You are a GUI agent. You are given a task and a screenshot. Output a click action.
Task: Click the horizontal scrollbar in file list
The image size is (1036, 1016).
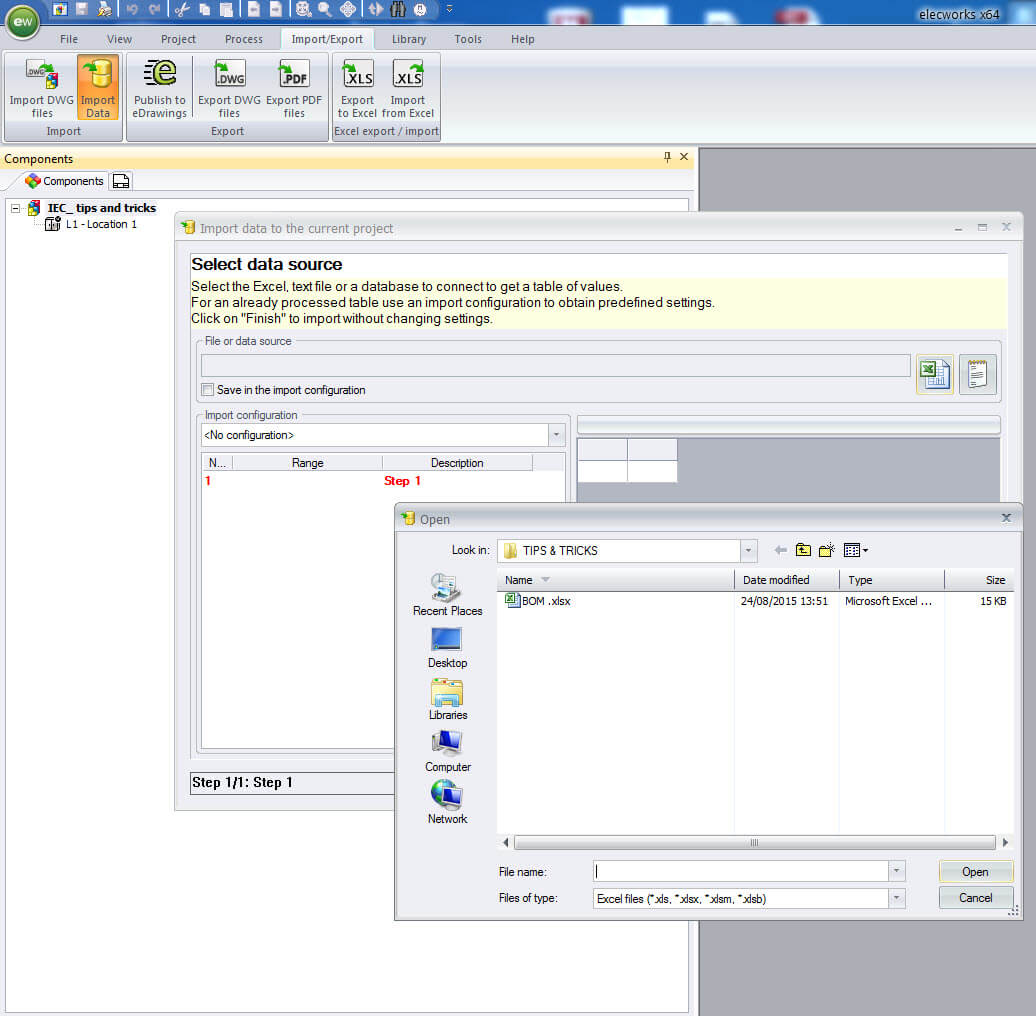[x=754, y=842]
